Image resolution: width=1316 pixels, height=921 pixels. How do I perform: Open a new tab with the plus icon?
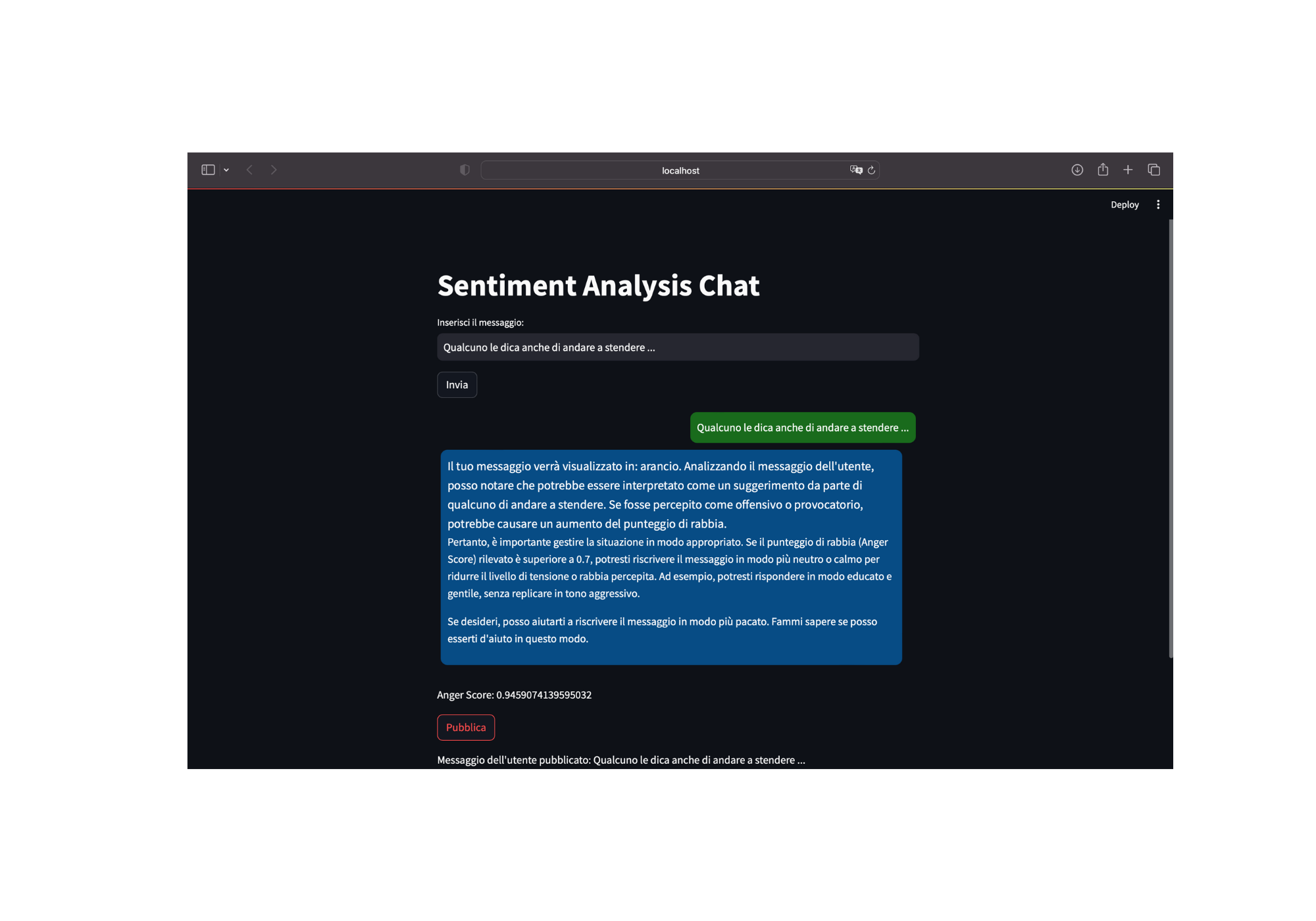click(x=1128, y=170)
